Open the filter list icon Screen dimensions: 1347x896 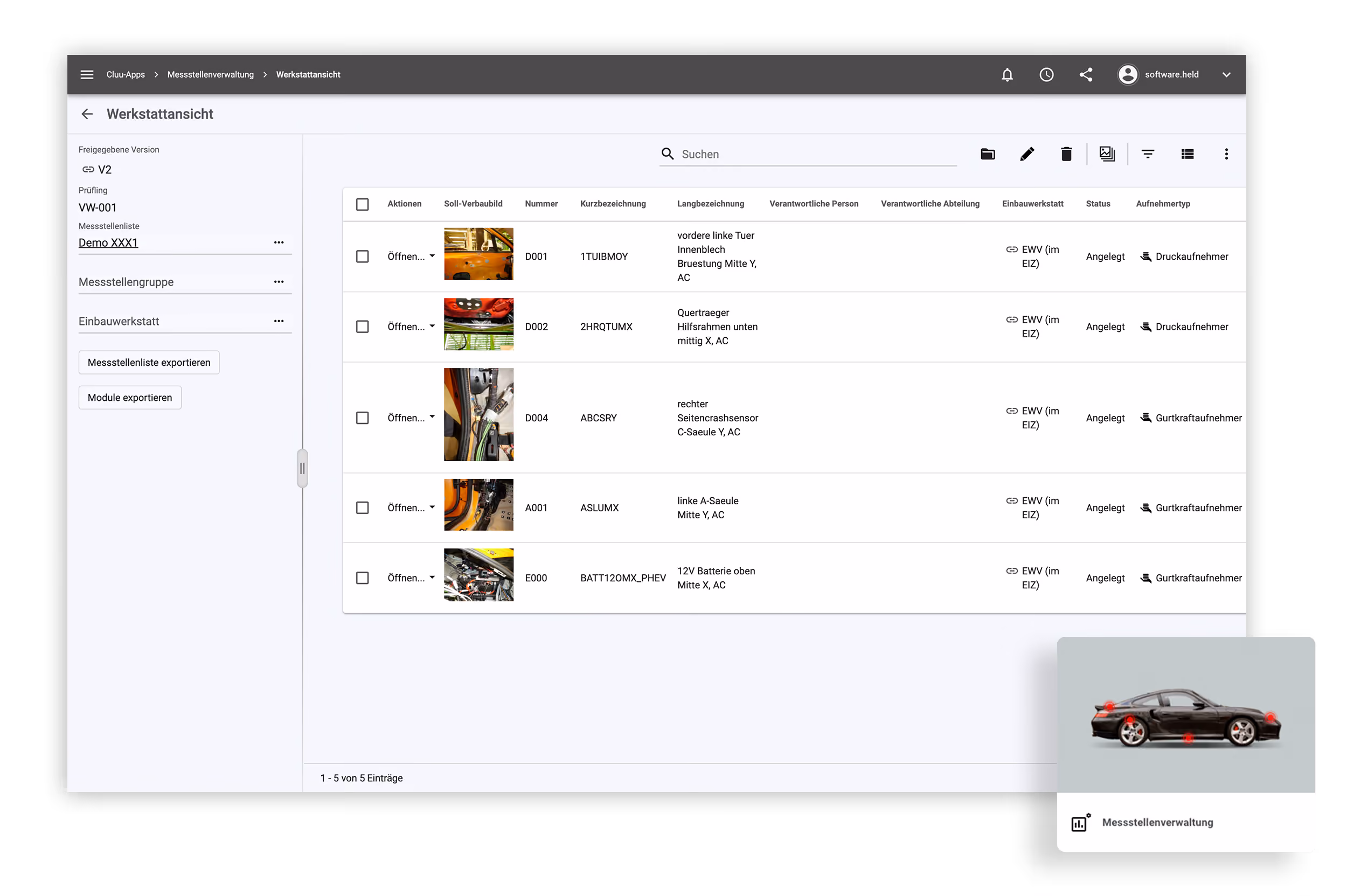[1148, 154]
